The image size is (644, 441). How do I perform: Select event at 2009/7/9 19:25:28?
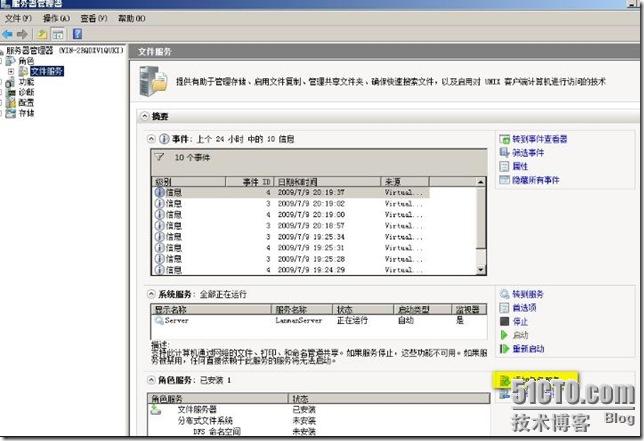(x=291, y=259)
